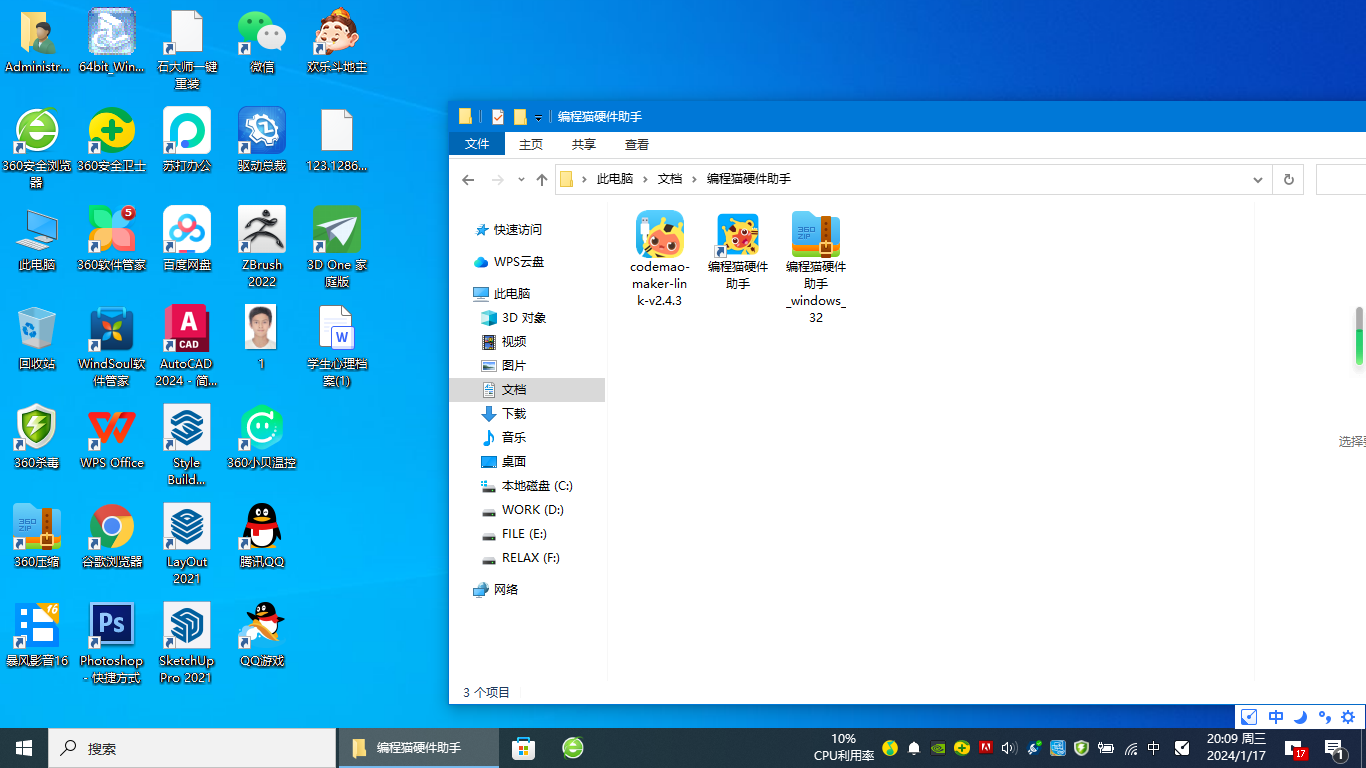Select the Photoshop shortcut desktop icon
Viewport: 1366px width, 768px height.
tap(112, 643)
